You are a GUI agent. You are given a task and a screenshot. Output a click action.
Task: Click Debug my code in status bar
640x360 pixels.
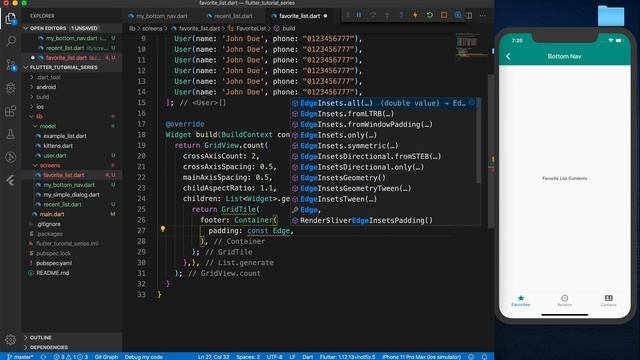point(143,357)
